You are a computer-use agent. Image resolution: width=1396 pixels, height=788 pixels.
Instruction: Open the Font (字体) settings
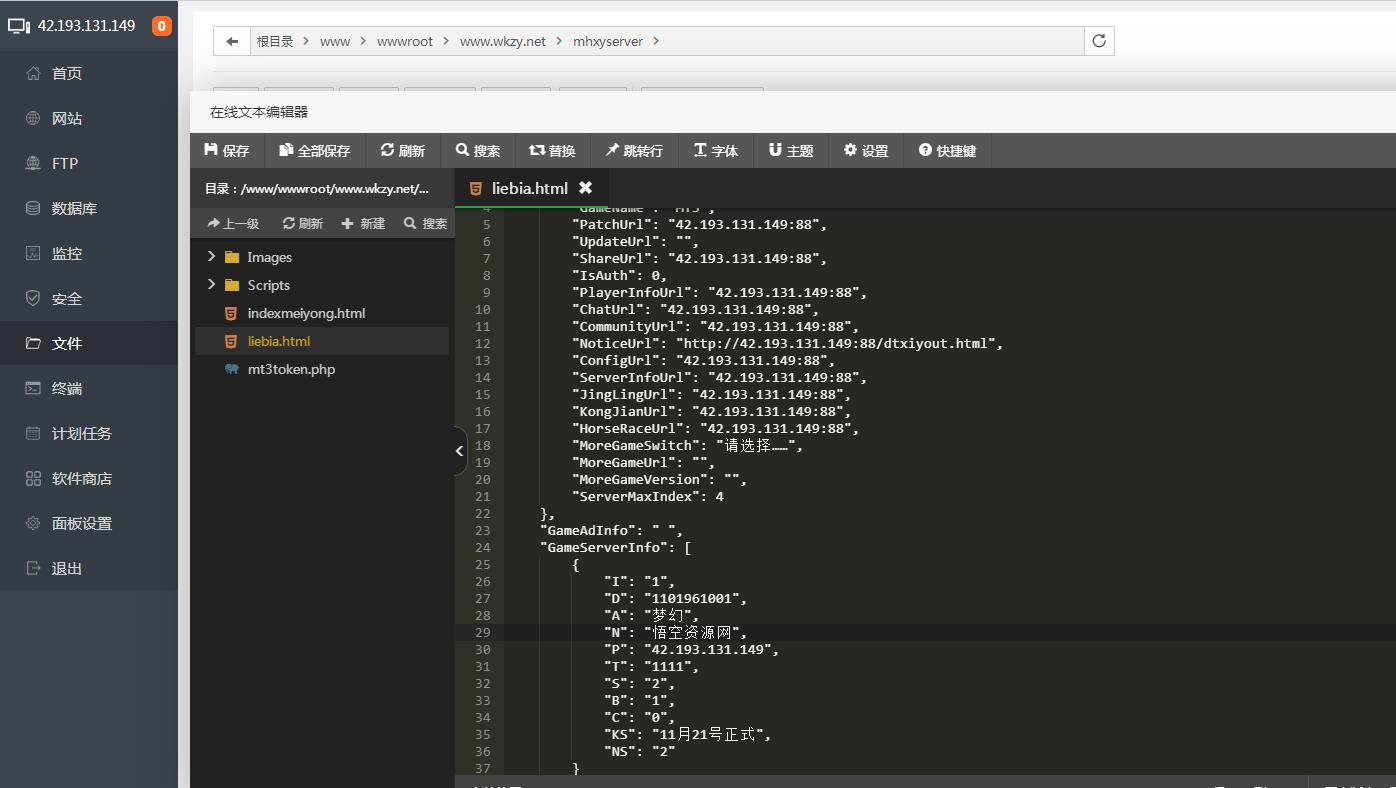(x=715, y=150)
